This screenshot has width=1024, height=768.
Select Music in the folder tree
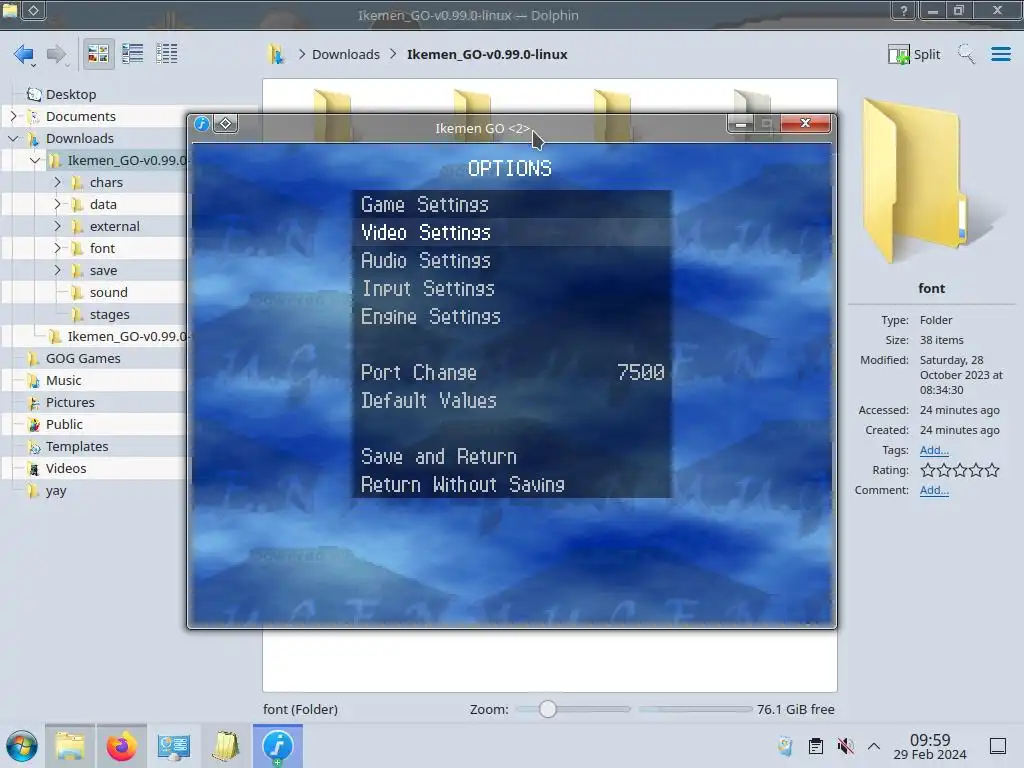click(x=63, y=380)
